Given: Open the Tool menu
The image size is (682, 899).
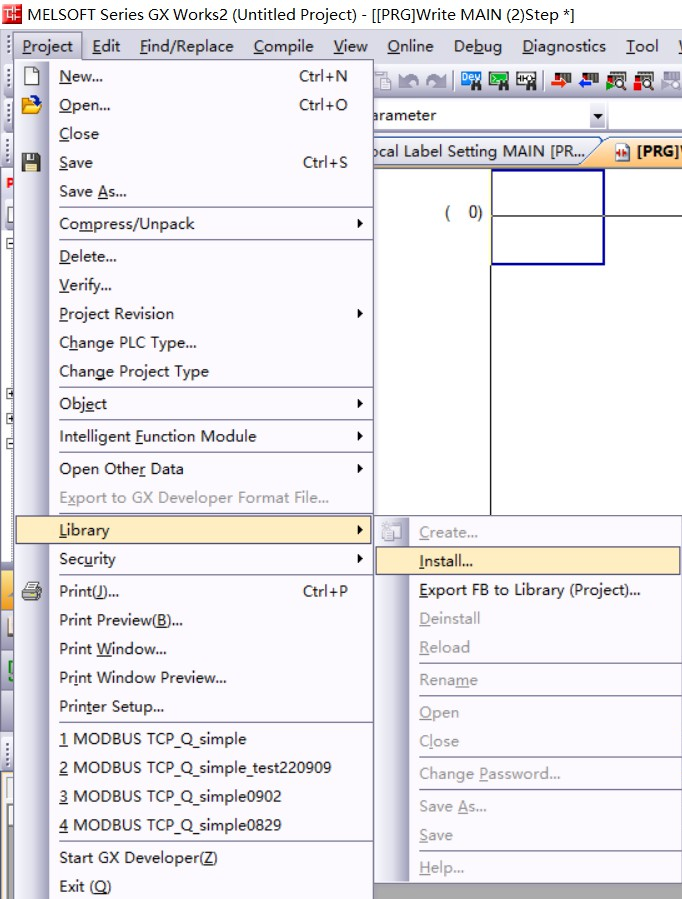Looking at the screenshot, I should pyautogui.click(x=642, y=46).
